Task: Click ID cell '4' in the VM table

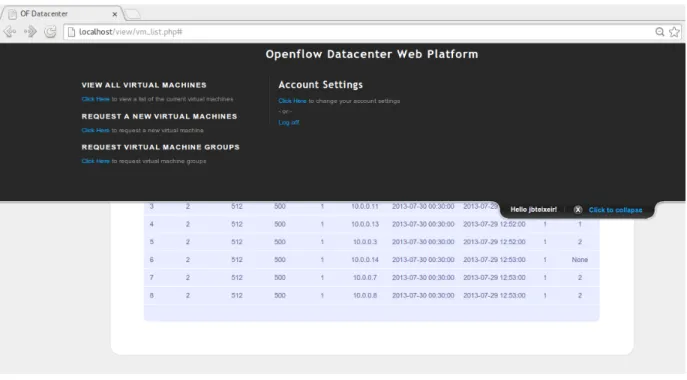Action: pos(152,224)
